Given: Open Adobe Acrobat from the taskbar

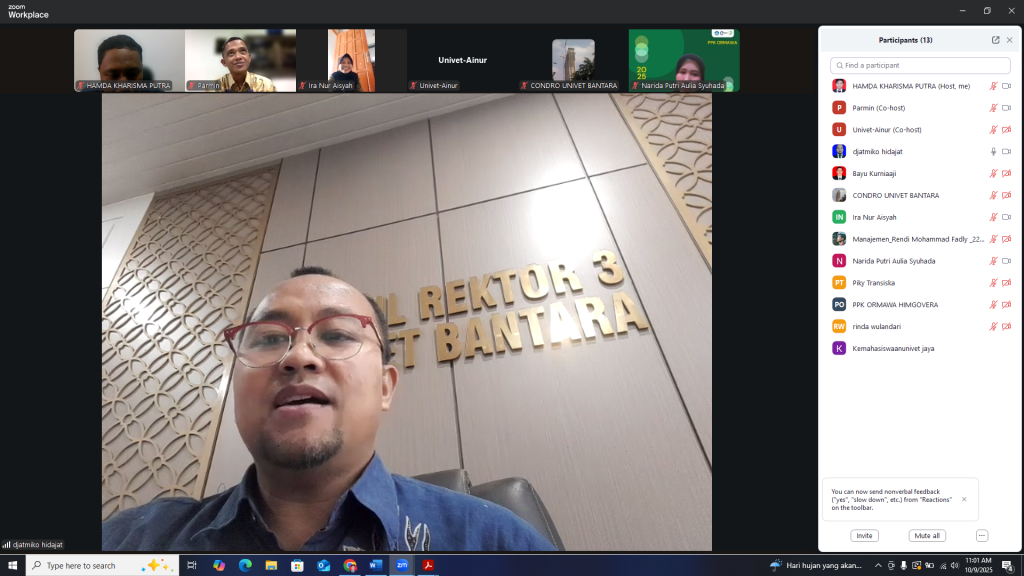Looking at the screenshot, I should click(428, 565).
